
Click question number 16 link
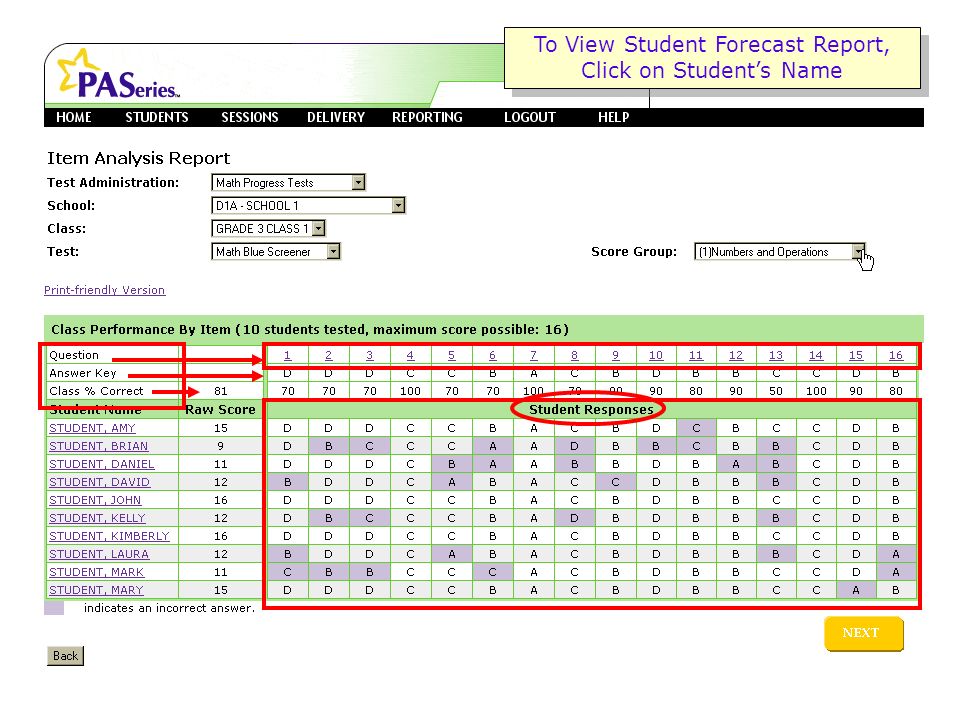tap(896, 355)
